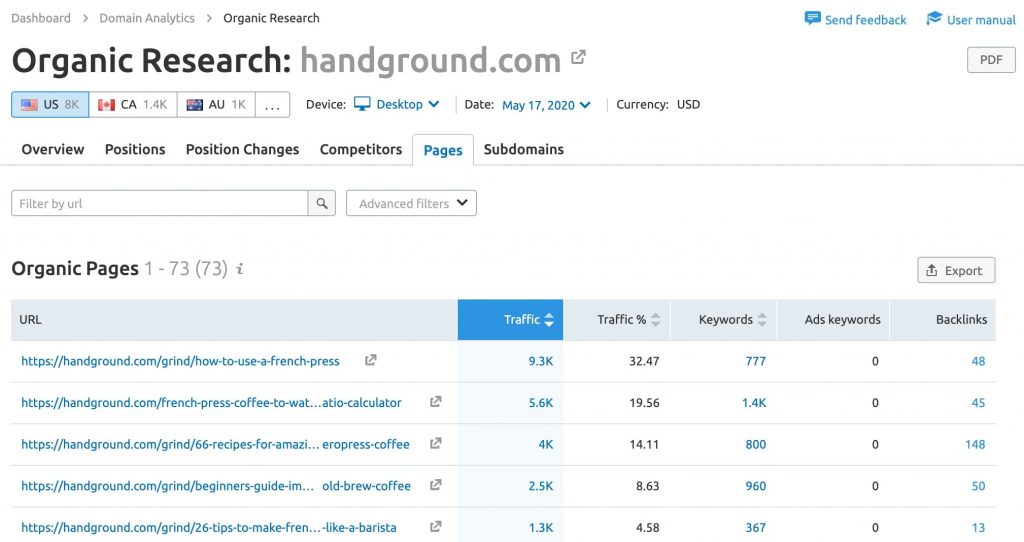The image size is (1024, 542).
Task: Click backlinks value 148
Action: coord(975,445)
